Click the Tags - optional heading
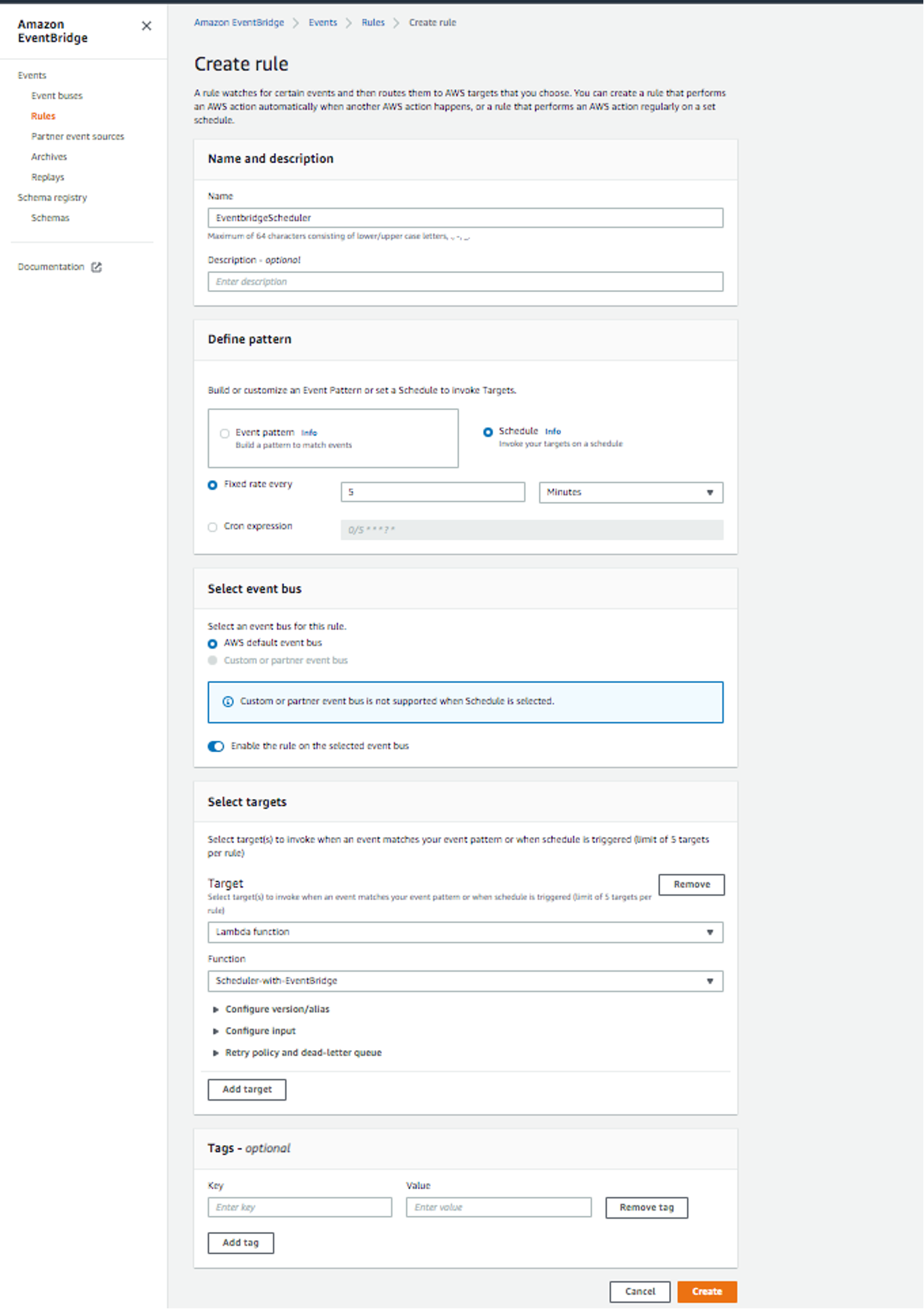This screenshot has width=924, height=1309. (249, 1148)
